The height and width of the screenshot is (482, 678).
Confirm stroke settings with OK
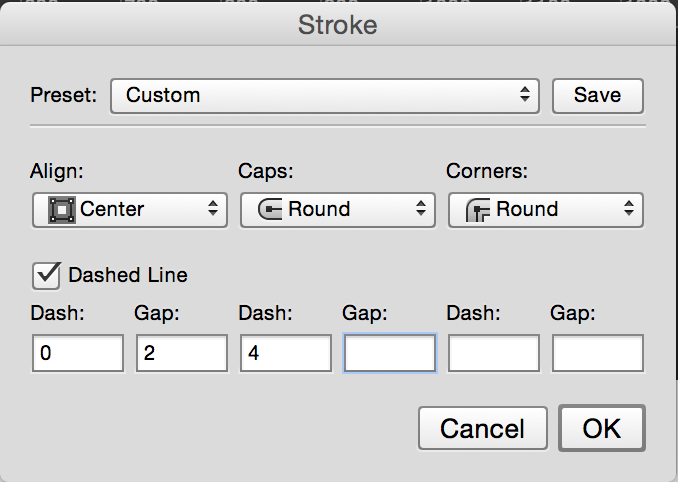pos(602,428)
